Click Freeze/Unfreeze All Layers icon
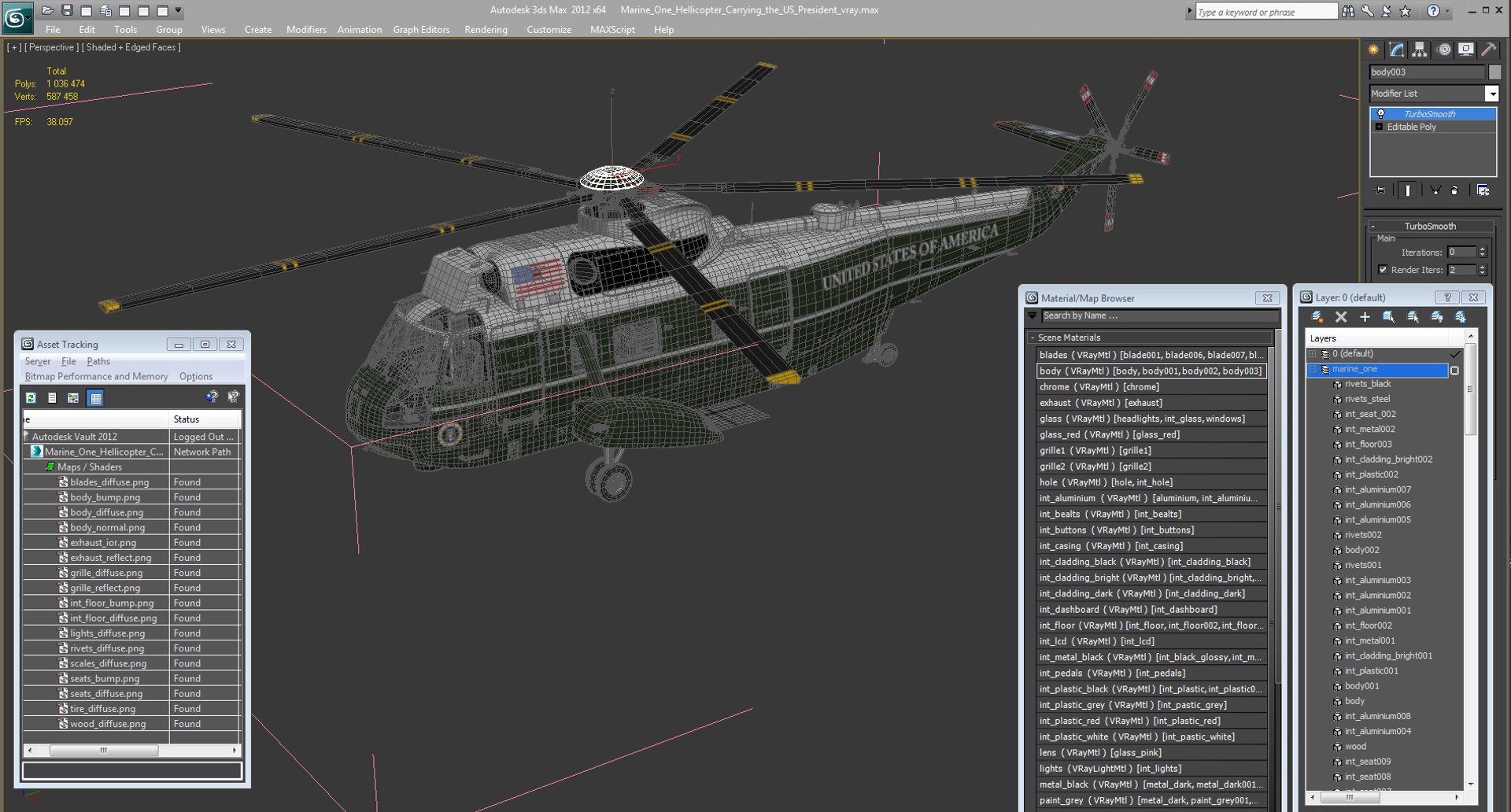Image resolution: width=1511 pixels, height=812 pixels. (1461, 317)
